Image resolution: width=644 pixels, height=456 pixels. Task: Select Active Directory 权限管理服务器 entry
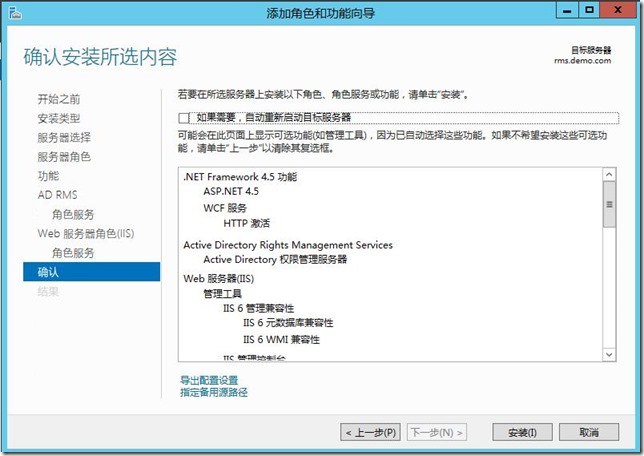(275, 259)
